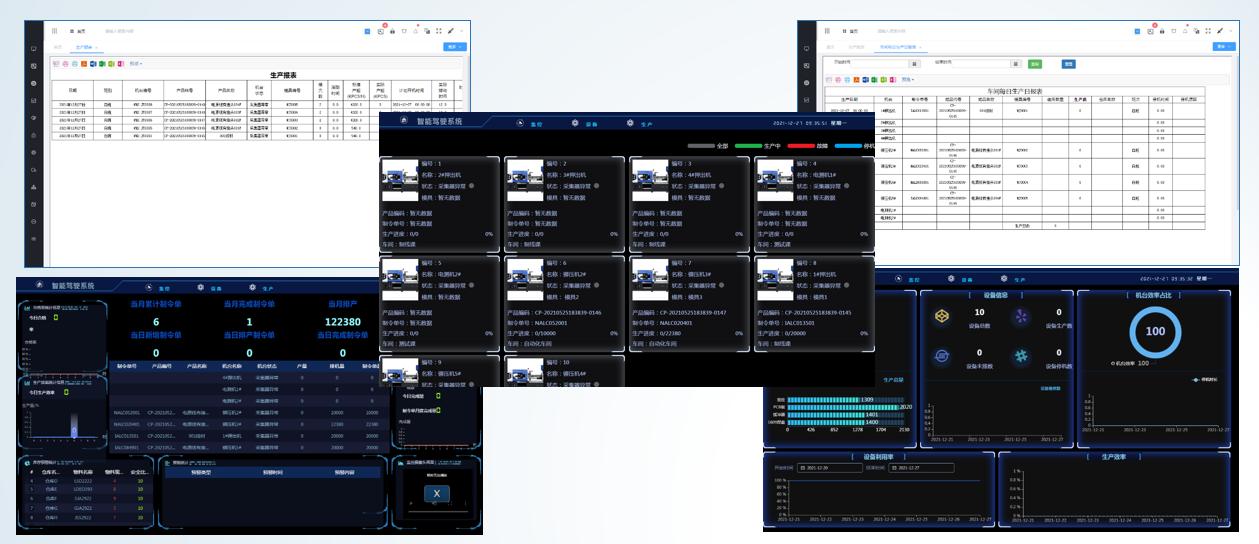Select the 生产 gear menu in center dashboard
Image resolution: width=1259 pixels, height=544 pixels.
click(638, 123)
